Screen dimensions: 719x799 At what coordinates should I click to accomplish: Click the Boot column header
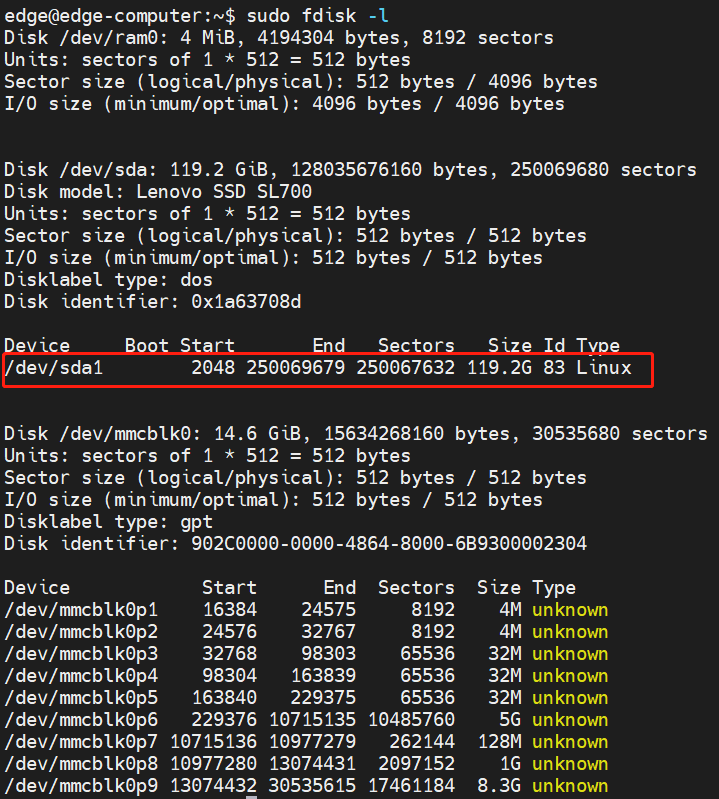(x=146, y=346)
